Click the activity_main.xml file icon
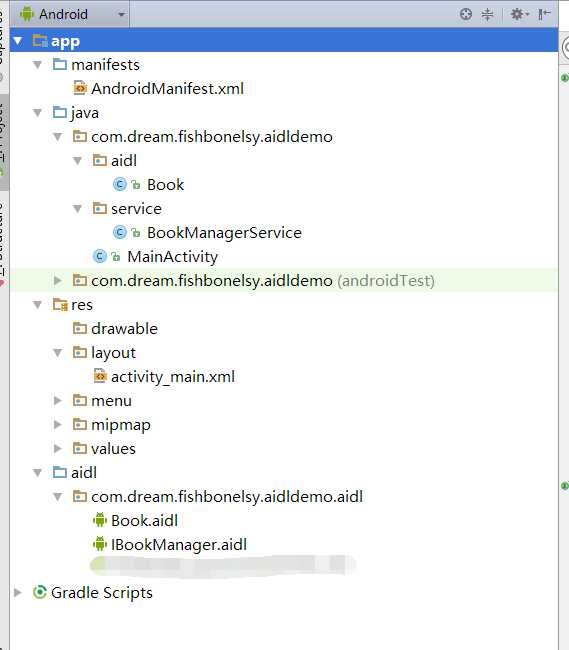Screen dimensions: 569x650 tap(100, 376)
